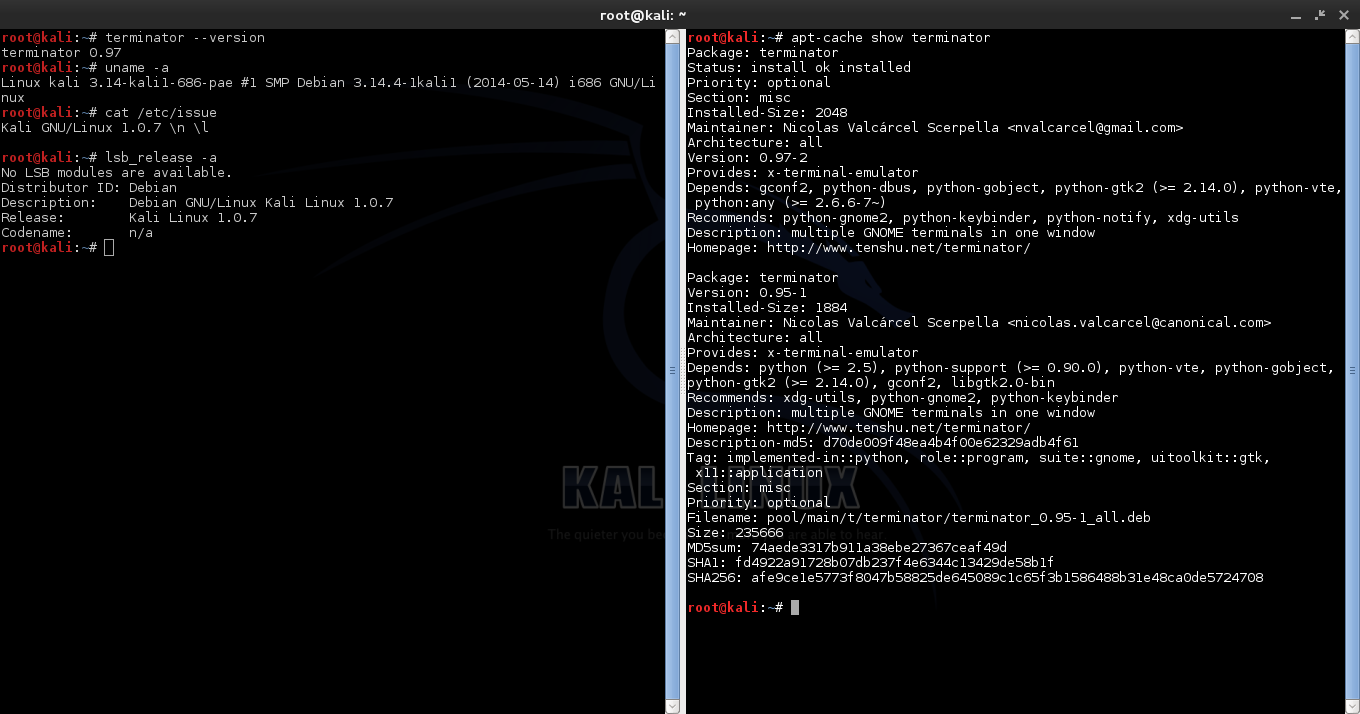Click the 'Codename: n/a' line

(77, 233)
